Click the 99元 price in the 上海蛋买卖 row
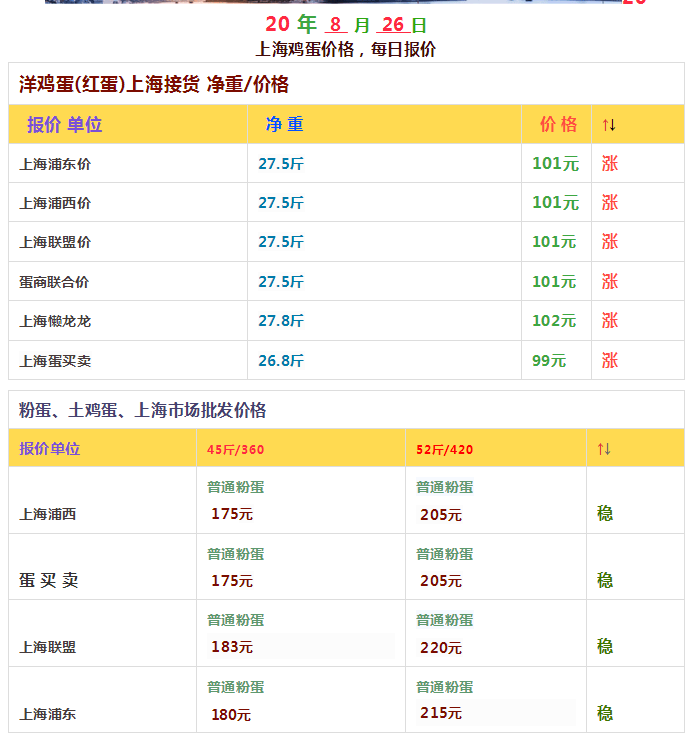The width and height of the screenshot is (692, 738). coord(549,361)
